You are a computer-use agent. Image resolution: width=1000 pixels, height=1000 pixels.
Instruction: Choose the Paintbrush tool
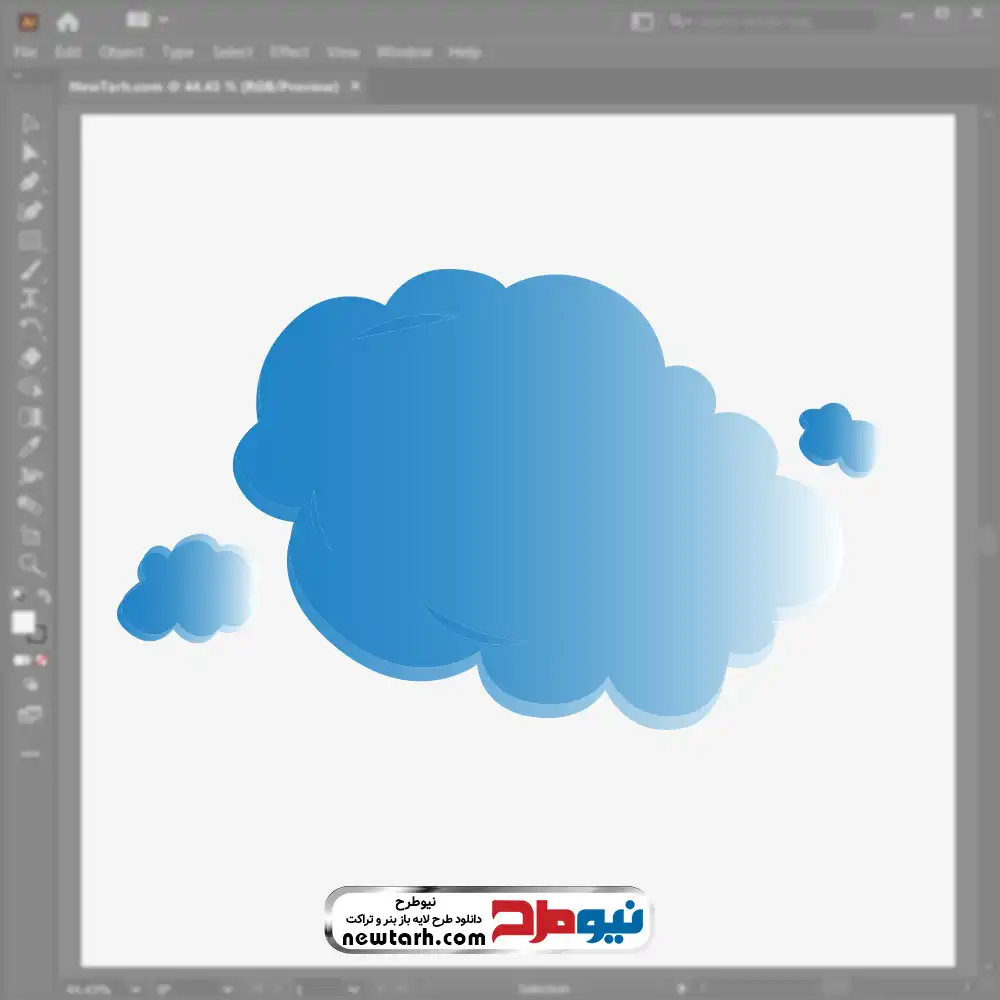[30, 270]
